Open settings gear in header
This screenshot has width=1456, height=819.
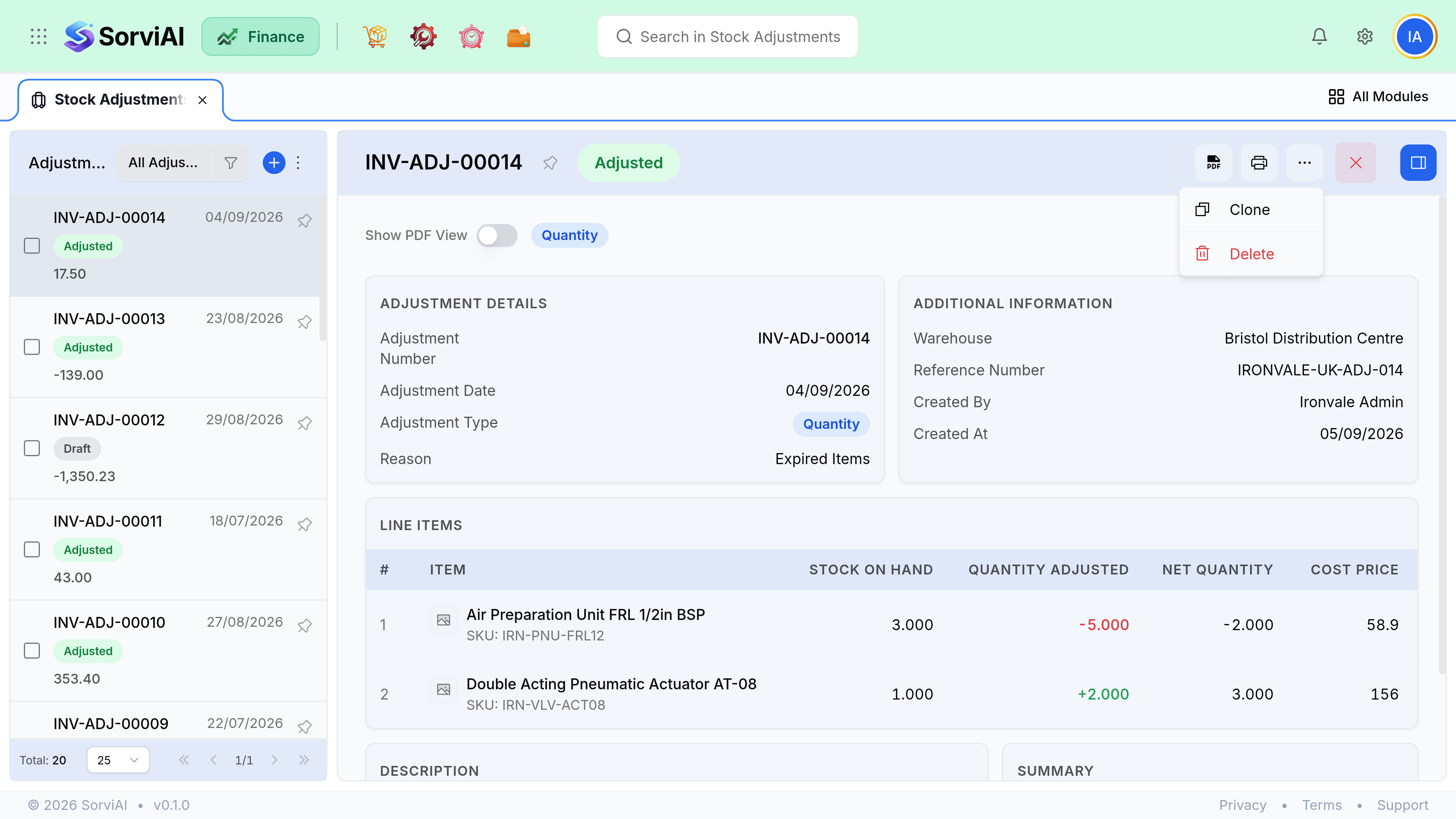point(1365,37)
